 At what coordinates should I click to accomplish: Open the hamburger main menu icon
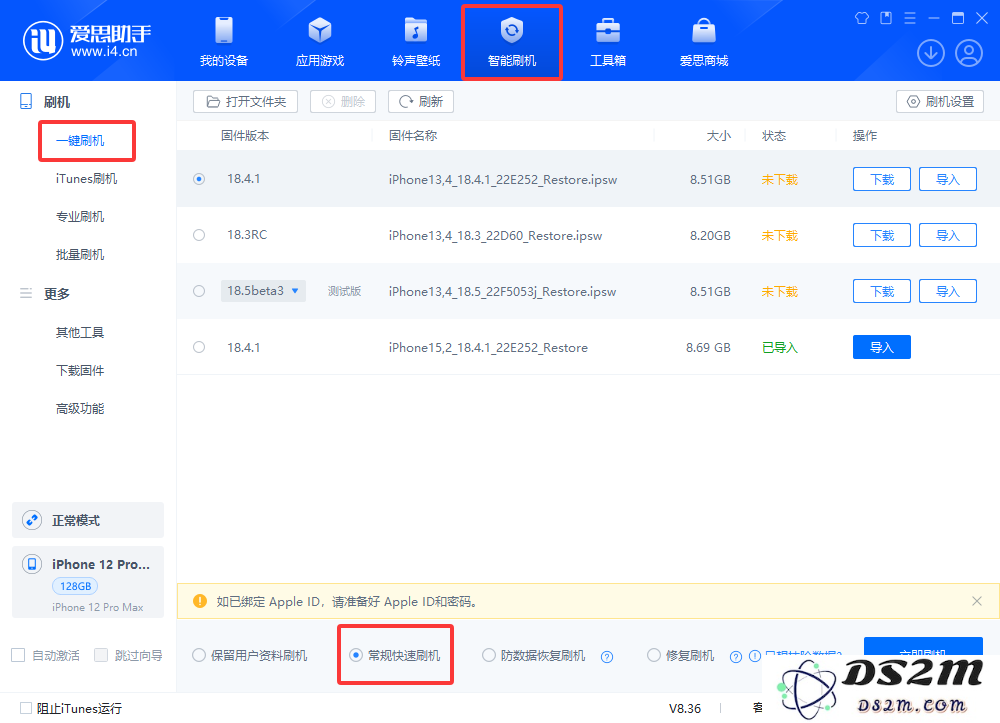coord(910,18)
